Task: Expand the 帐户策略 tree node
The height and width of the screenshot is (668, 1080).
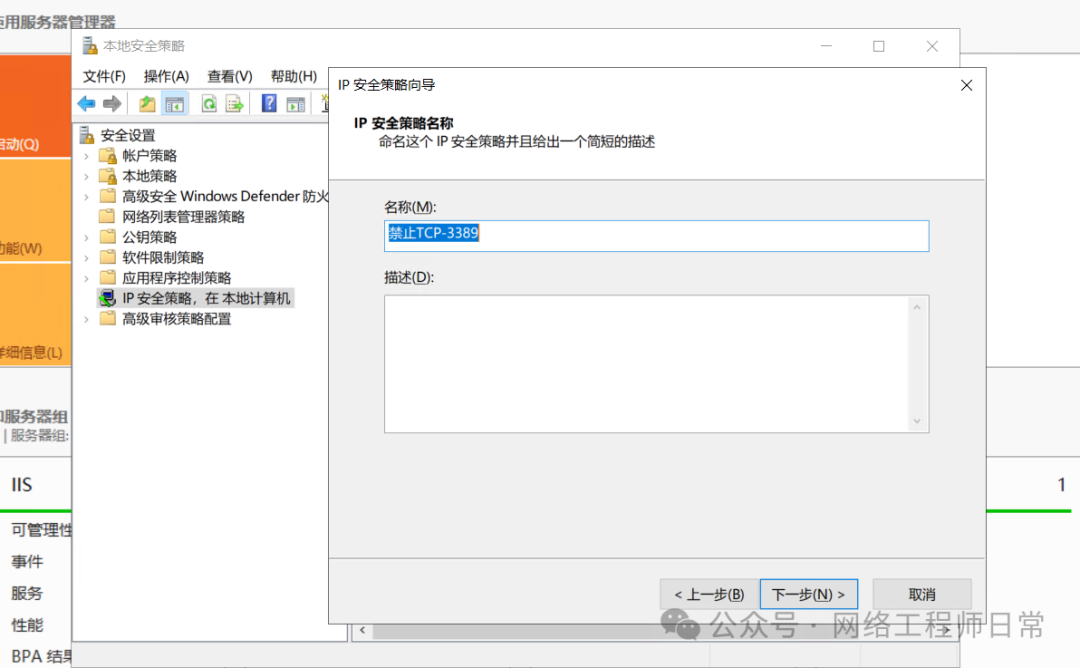Action: 86,156
